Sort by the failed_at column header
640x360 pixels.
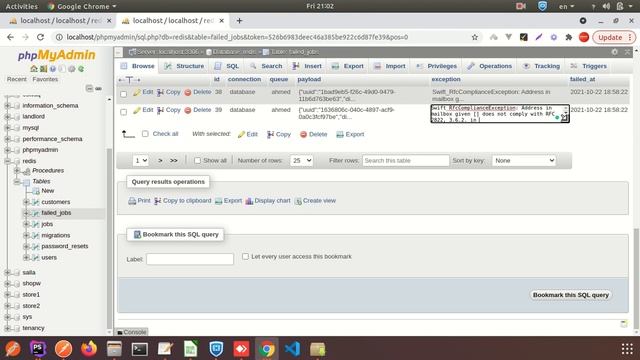582,79
